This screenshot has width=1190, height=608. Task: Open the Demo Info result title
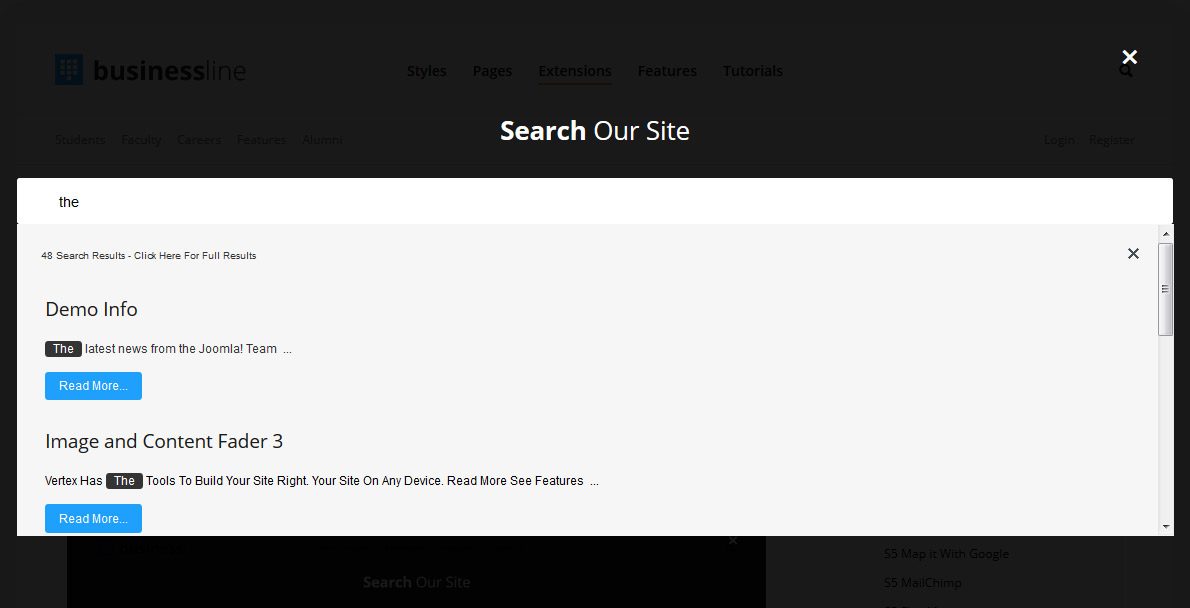91,310
